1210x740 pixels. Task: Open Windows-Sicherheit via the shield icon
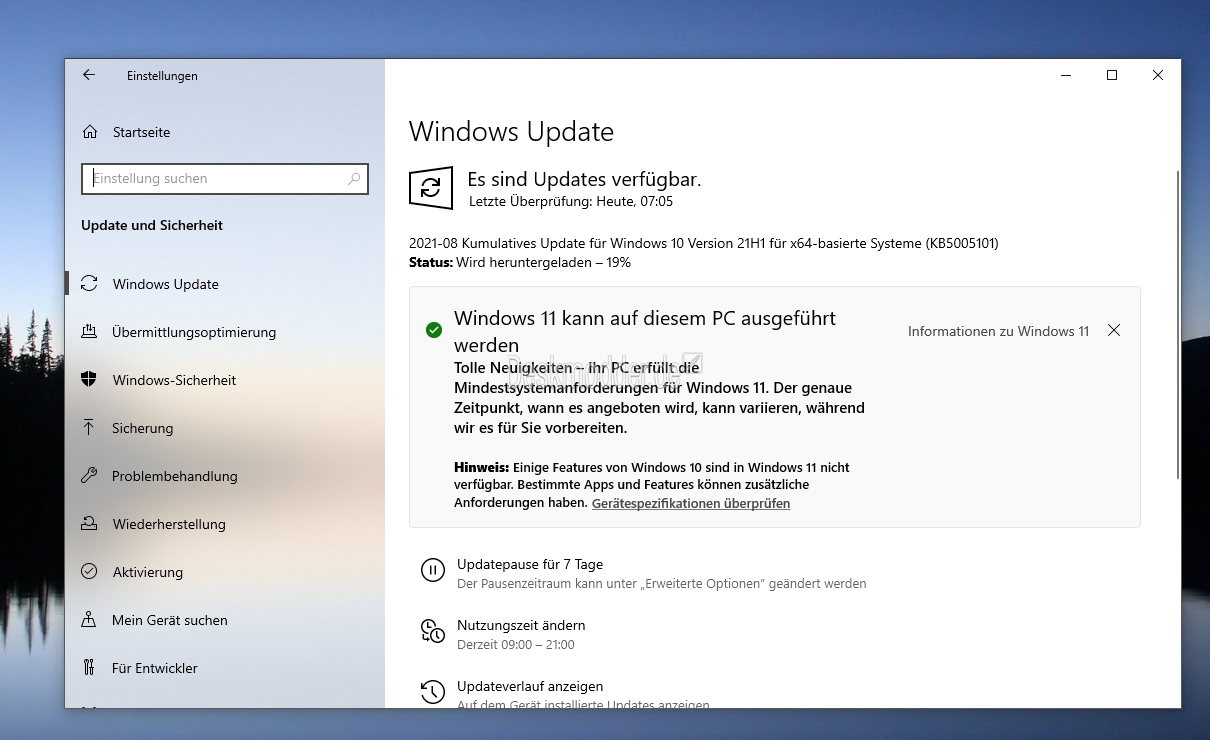pos(89,380)
